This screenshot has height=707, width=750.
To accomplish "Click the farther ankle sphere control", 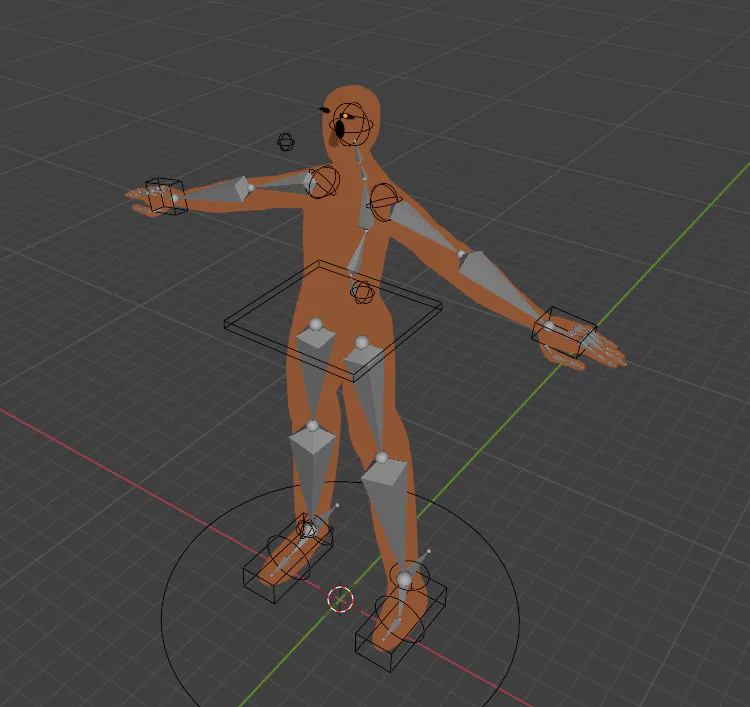I will click(x=307, y=528).
